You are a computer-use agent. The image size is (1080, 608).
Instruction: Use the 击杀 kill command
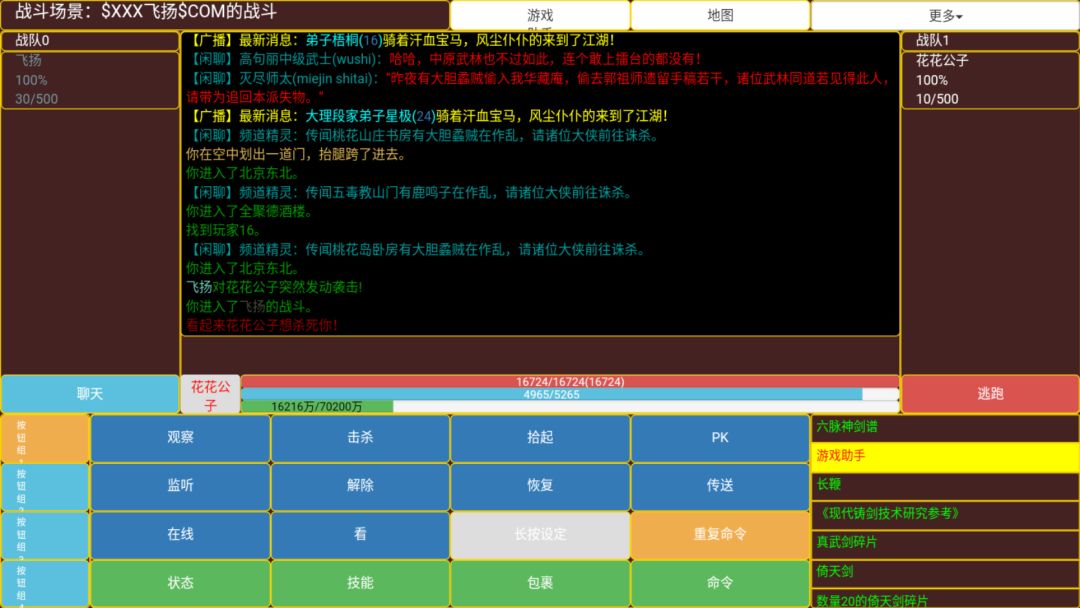pos(359,437)
